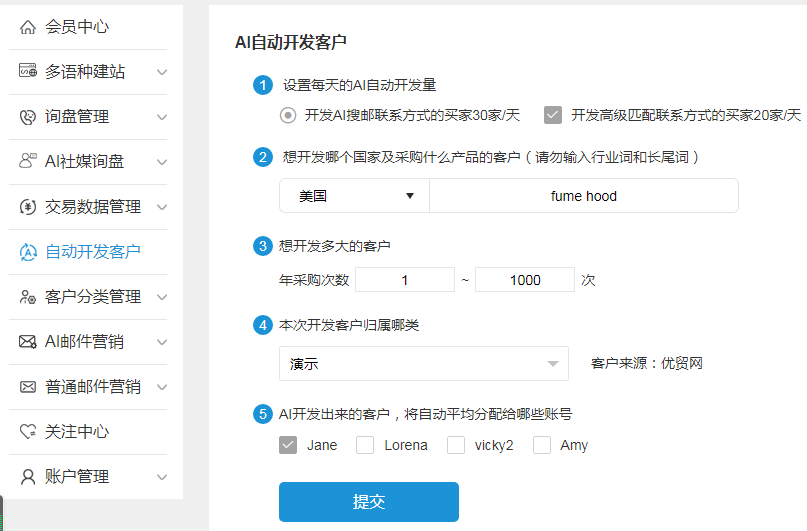Expand the 询盘管理 submenu chevron
Screen dimensions: 807x531
tap(162, 117)
